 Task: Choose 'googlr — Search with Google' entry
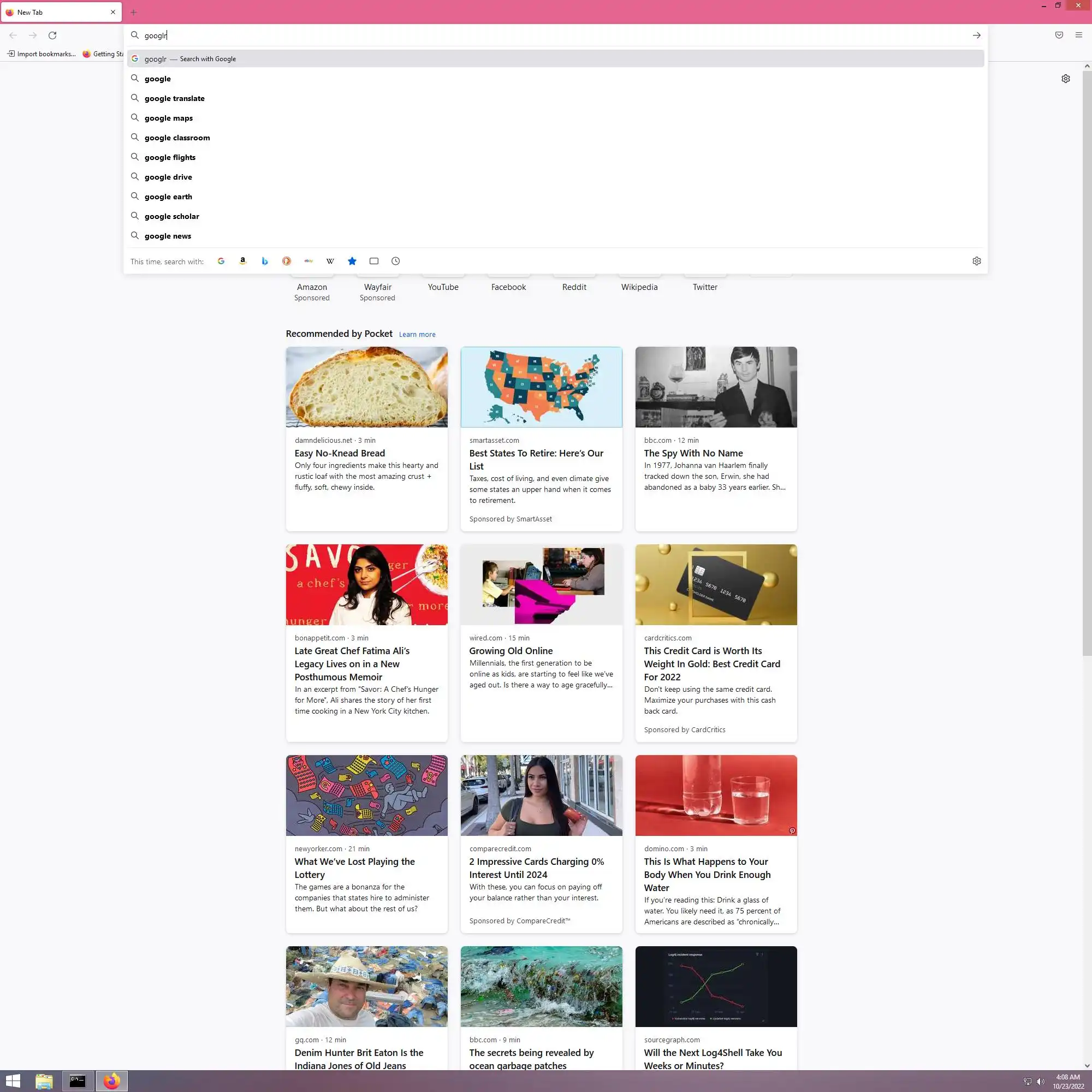[x=190, y=59]
